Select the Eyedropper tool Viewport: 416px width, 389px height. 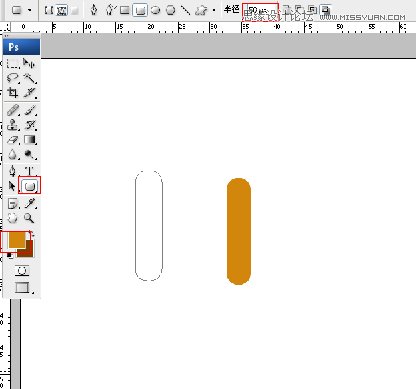30,203
